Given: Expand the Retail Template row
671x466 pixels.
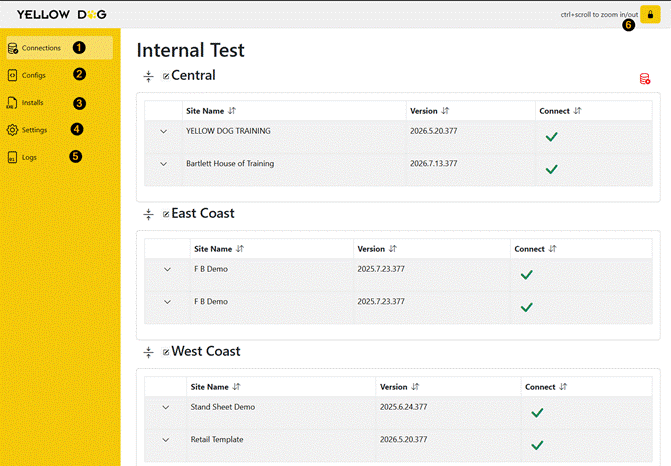Looking at the screenshot, I should pos(166,440).
